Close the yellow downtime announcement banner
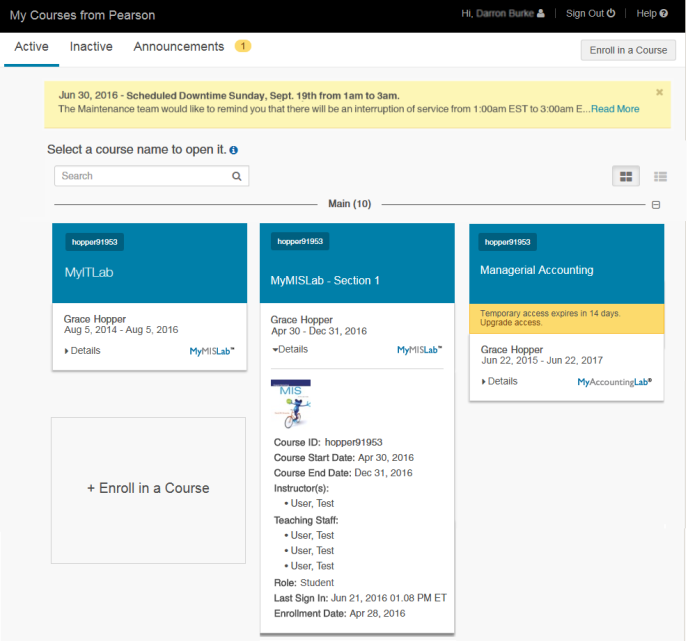Screen dimensions: 688x641 (659, 92)
